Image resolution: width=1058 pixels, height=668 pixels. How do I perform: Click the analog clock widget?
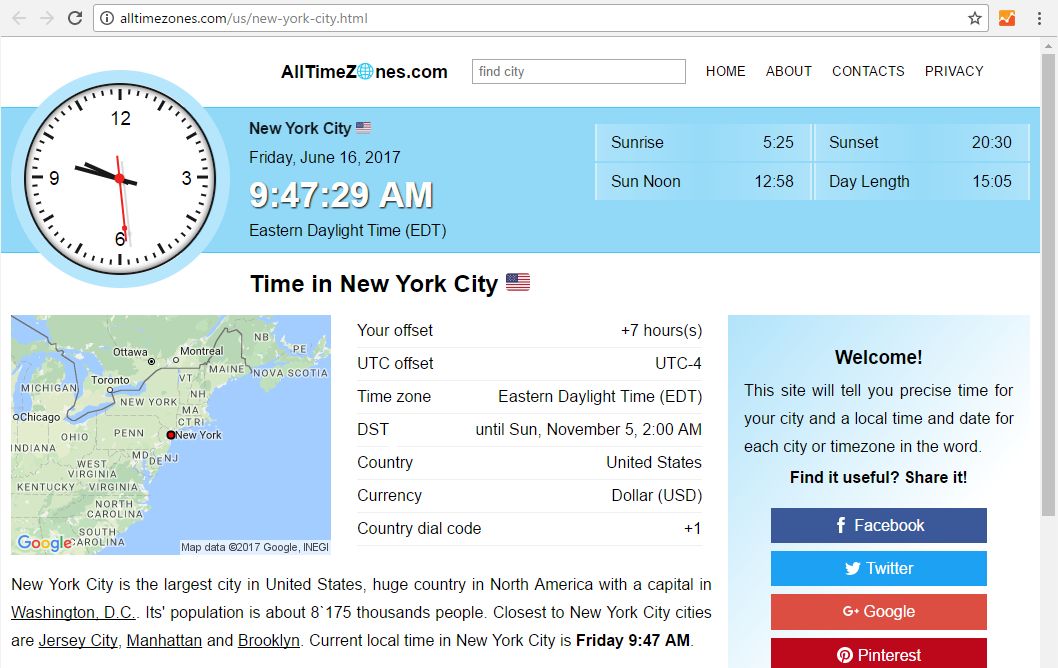pyautogui.click(x=119, y=177)
